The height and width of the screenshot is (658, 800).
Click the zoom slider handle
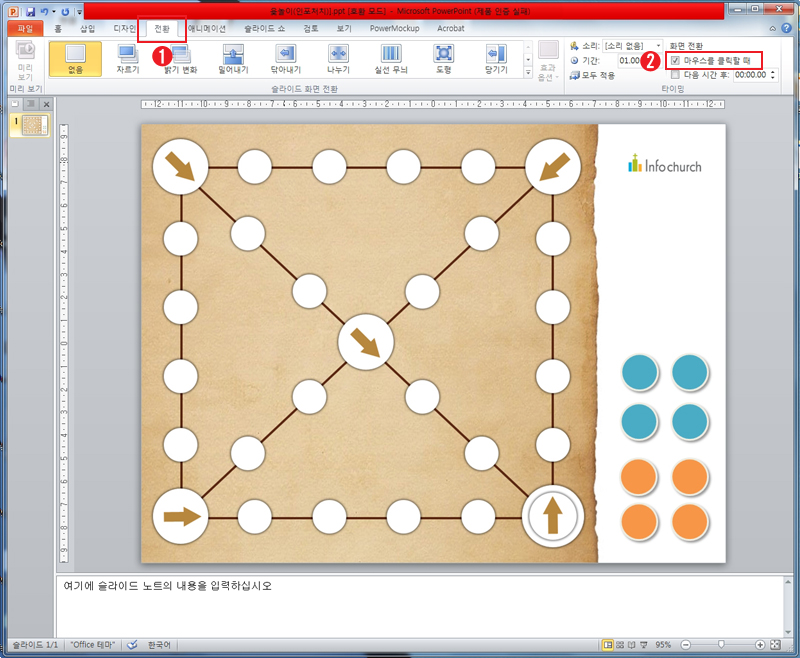coord(720,645)
